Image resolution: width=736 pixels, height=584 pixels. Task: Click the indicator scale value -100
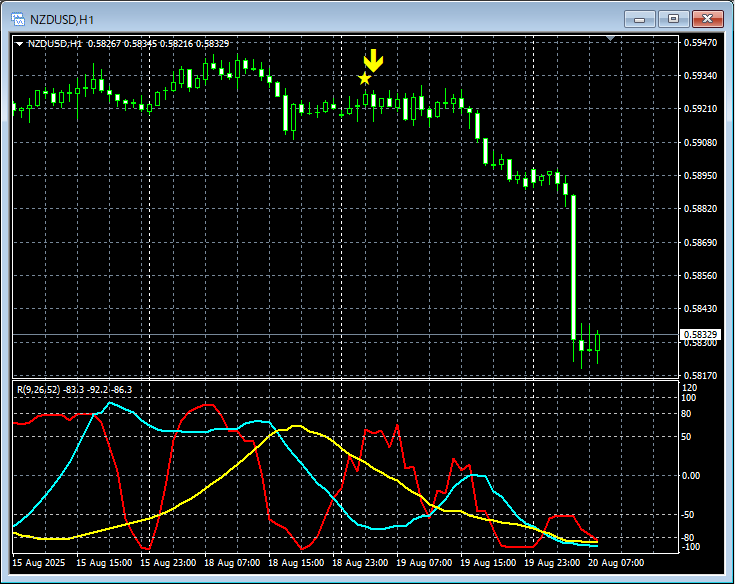coord(690,547)
